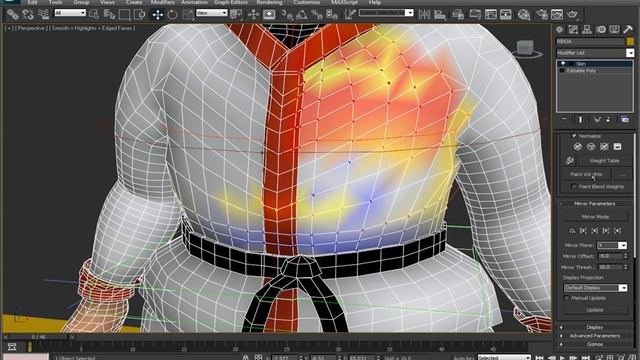Open Select by Name dialog
The image size is (640, 360).
pos(109,15)
